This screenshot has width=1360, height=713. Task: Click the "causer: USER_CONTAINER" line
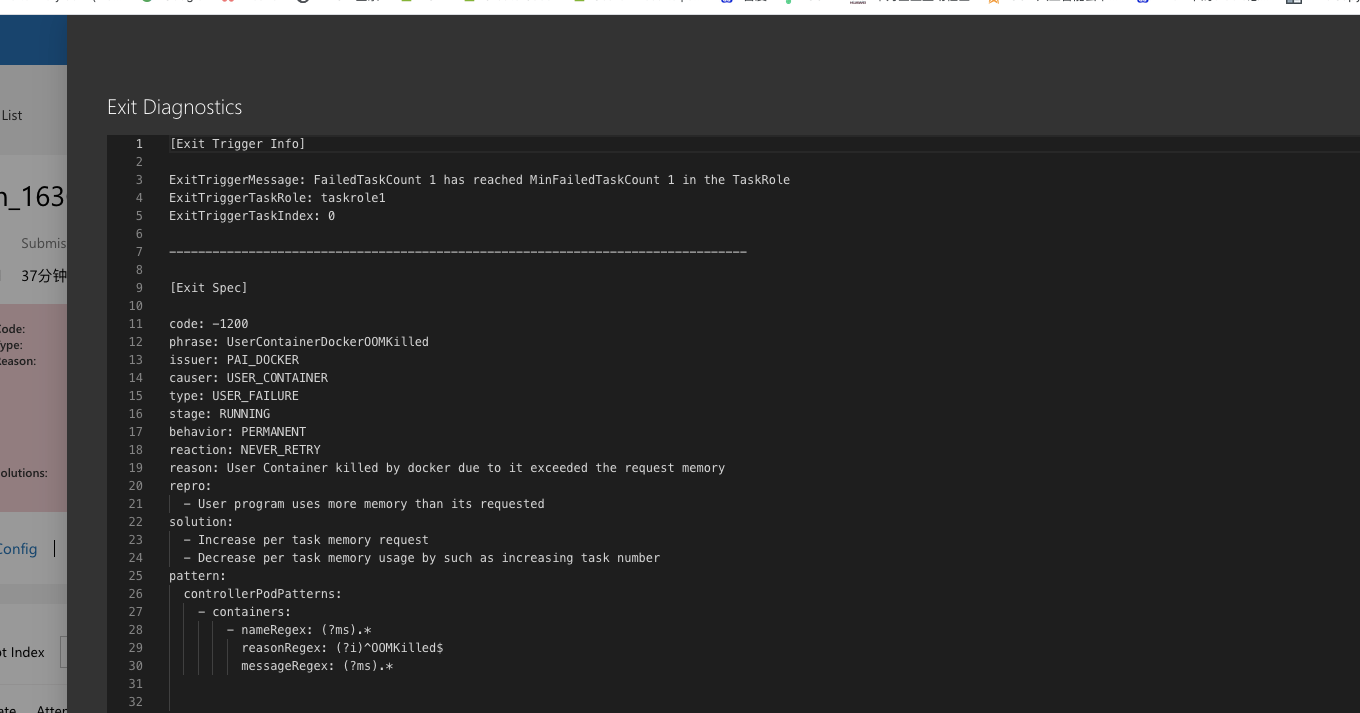click(x=248, y=378)
